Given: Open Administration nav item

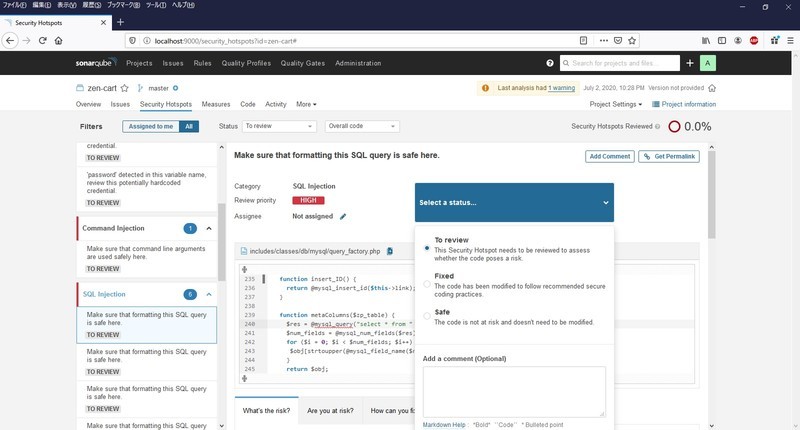Looking at the screenshot, I should tap(358, 63).
